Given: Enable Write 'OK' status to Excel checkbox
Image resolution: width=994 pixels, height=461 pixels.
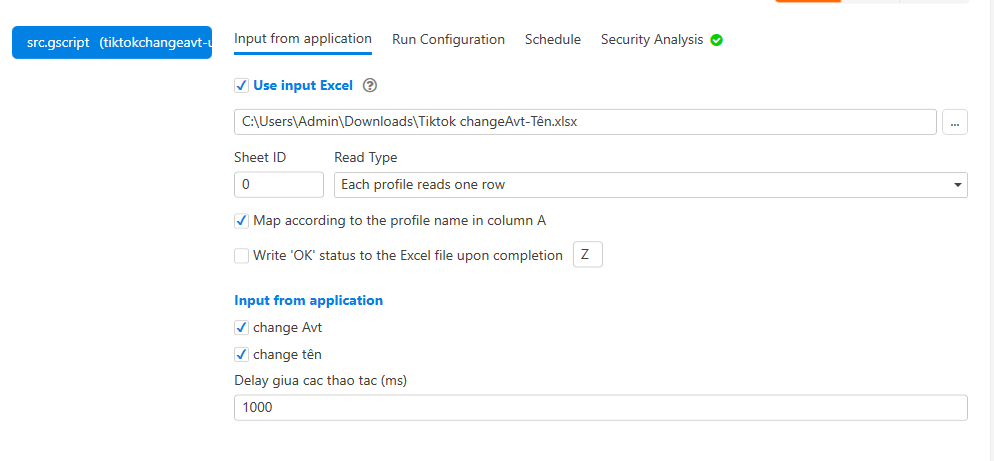Looking at the screenshot, I should point(241,256).
